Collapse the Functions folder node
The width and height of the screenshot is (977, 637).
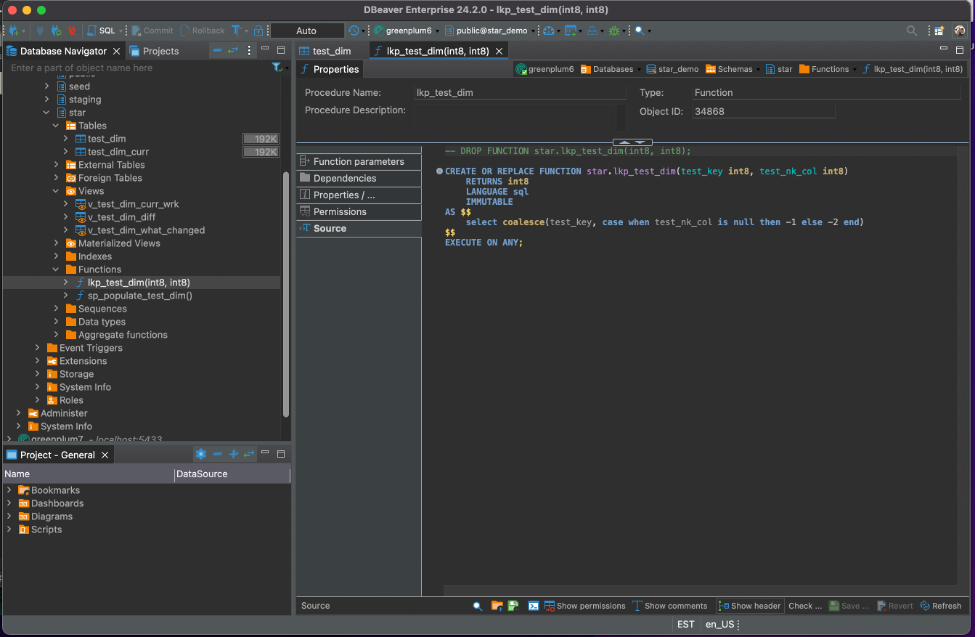56,270
